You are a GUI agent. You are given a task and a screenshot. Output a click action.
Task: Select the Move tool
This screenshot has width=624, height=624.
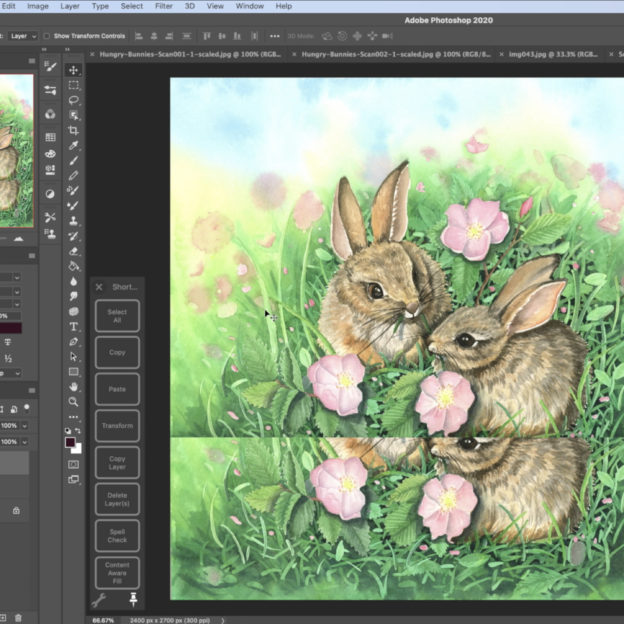click(74, 70)
